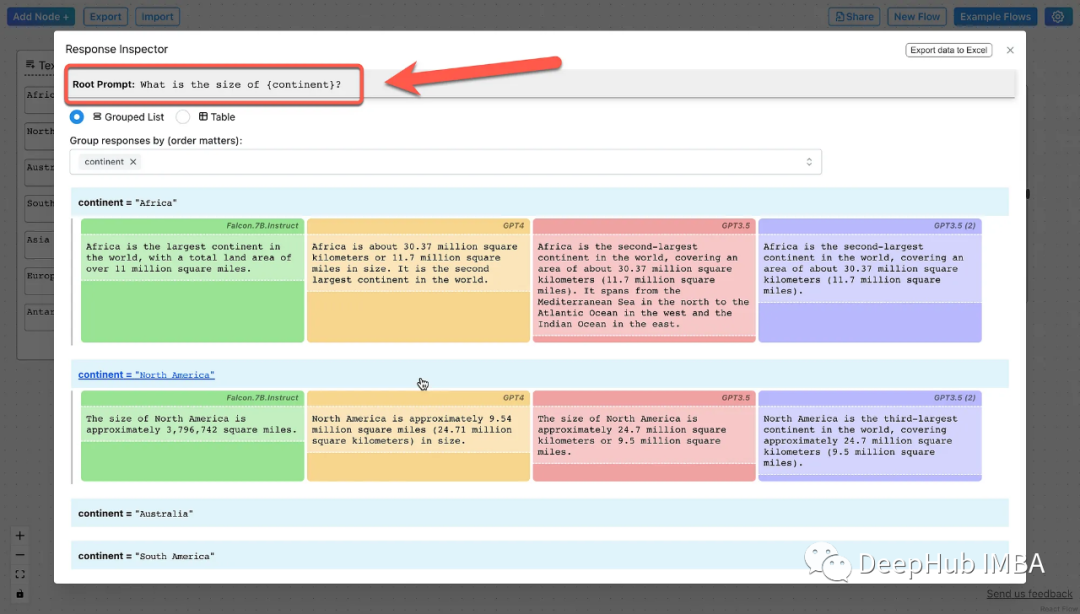The width and height of the screenshot is (1080, 614).
Task: Click Falcon.7B.Instruct label in Africa group
Action: click(262, 225)
